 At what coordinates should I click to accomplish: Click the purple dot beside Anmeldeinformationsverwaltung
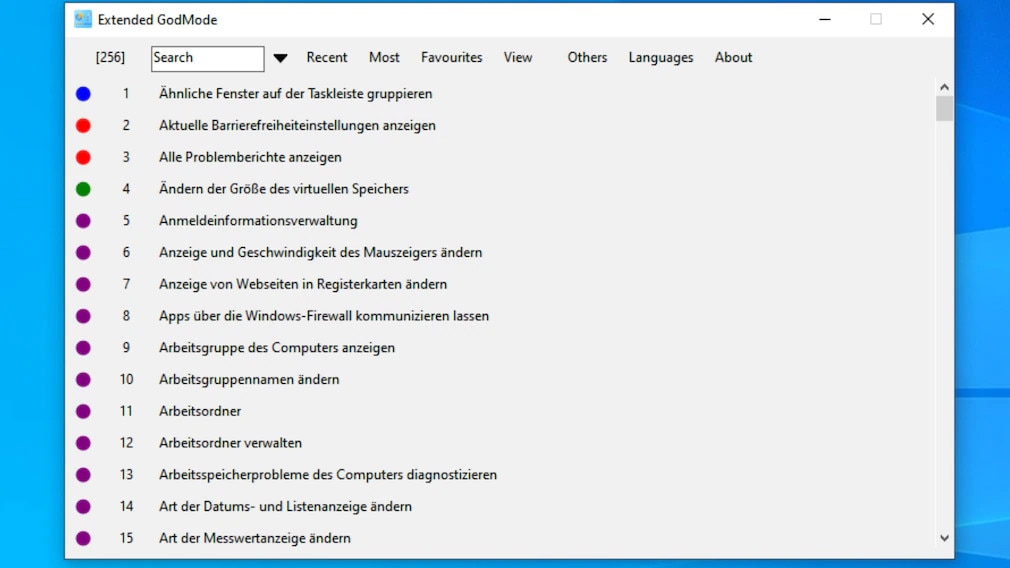[83, 221]
